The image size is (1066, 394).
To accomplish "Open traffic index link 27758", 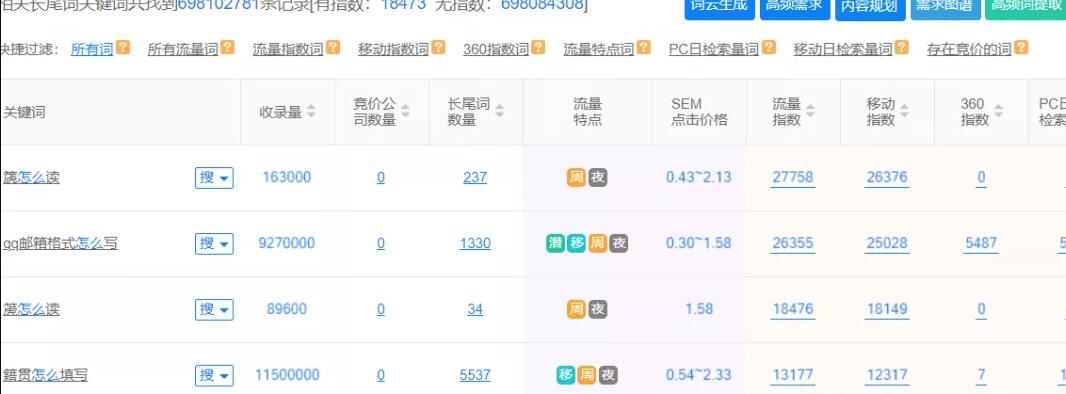I will coord(793,177).
